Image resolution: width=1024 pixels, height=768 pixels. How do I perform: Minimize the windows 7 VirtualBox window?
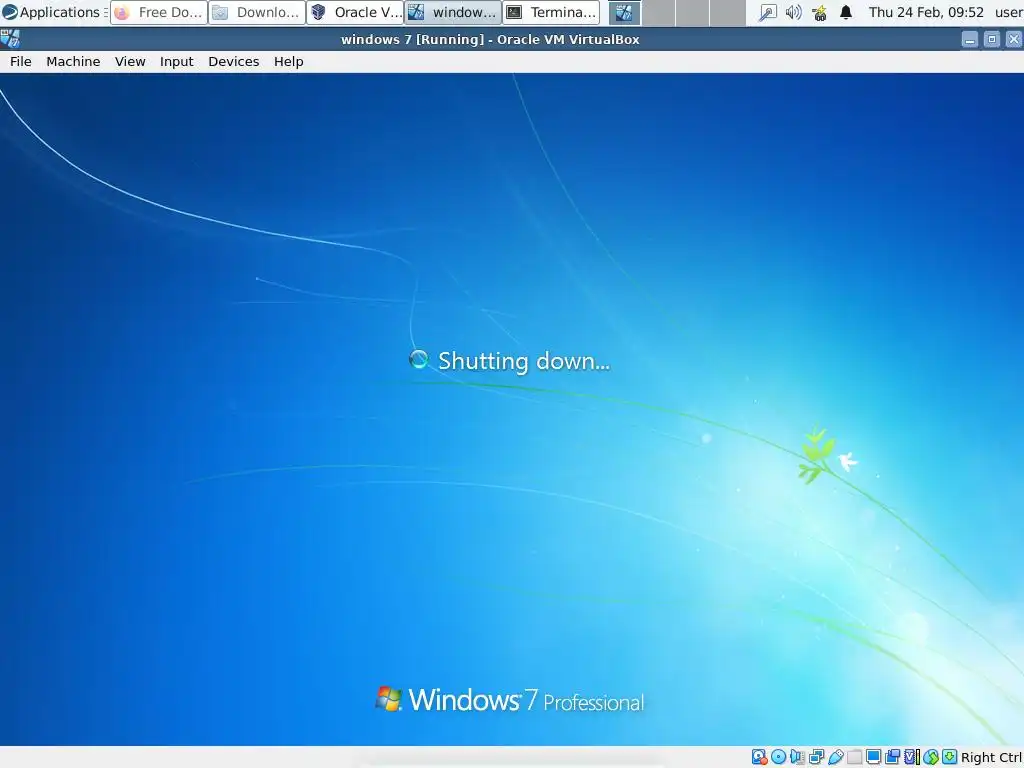click(970, 39)
